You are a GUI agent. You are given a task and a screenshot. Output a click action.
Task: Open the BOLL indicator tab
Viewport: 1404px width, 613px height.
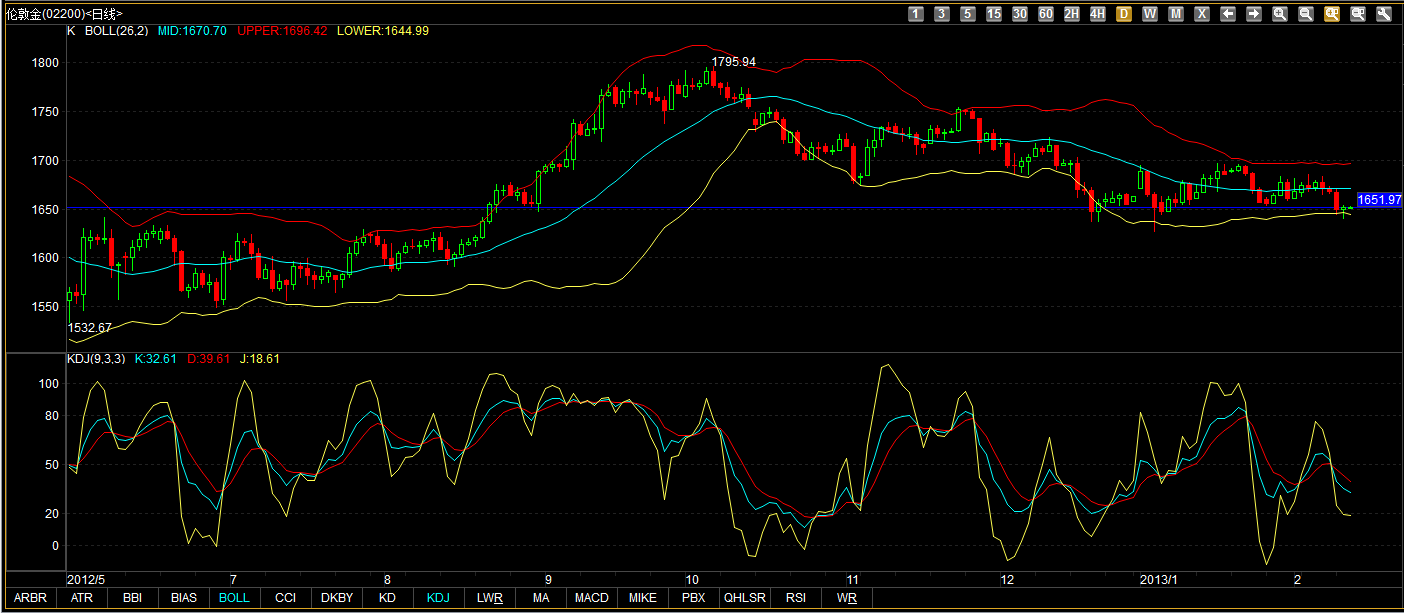click(234, 598)
